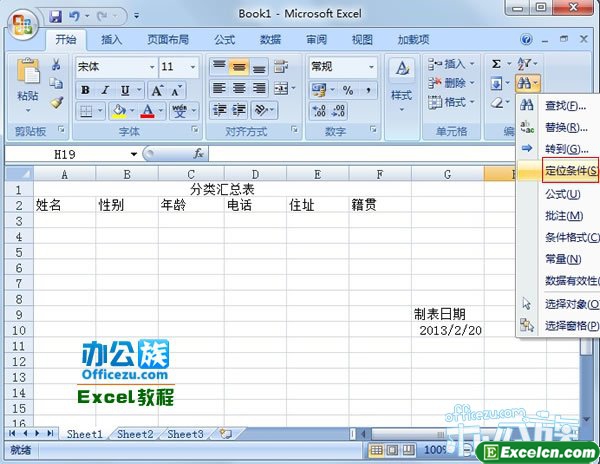The width and height of the screenshot is (600, 464).
Task: Open the 格式 cells dropdown
Action: click(x=452, y=102)
